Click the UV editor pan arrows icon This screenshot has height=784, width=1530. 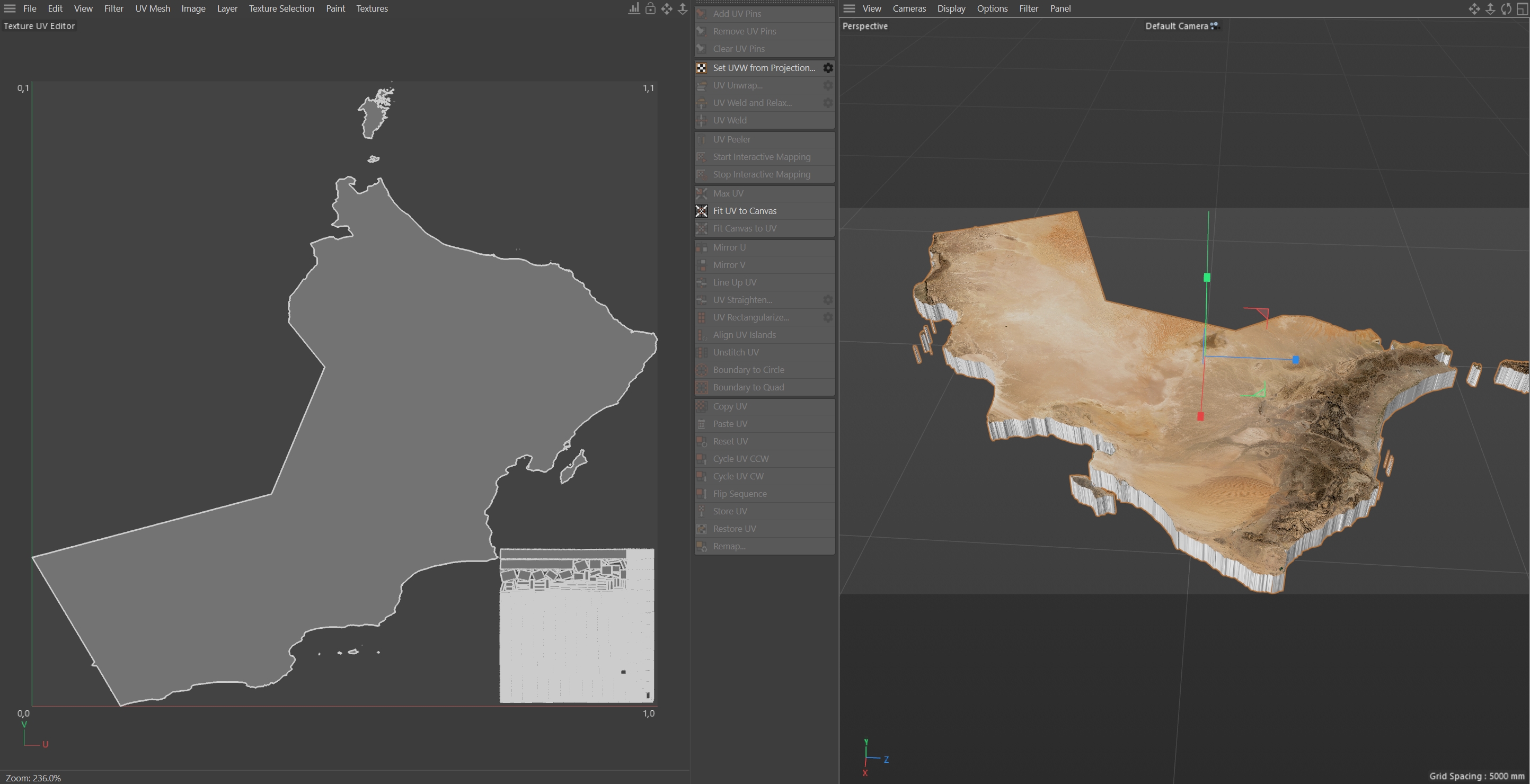coord(666,8)
